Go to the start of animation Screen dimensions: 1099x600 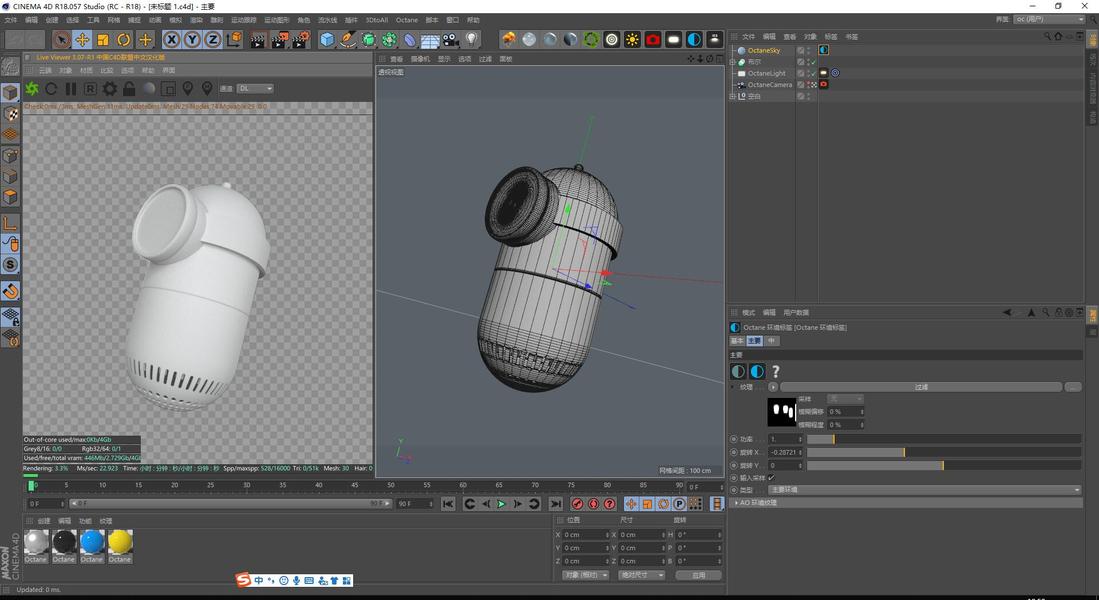tap(448, 504)
